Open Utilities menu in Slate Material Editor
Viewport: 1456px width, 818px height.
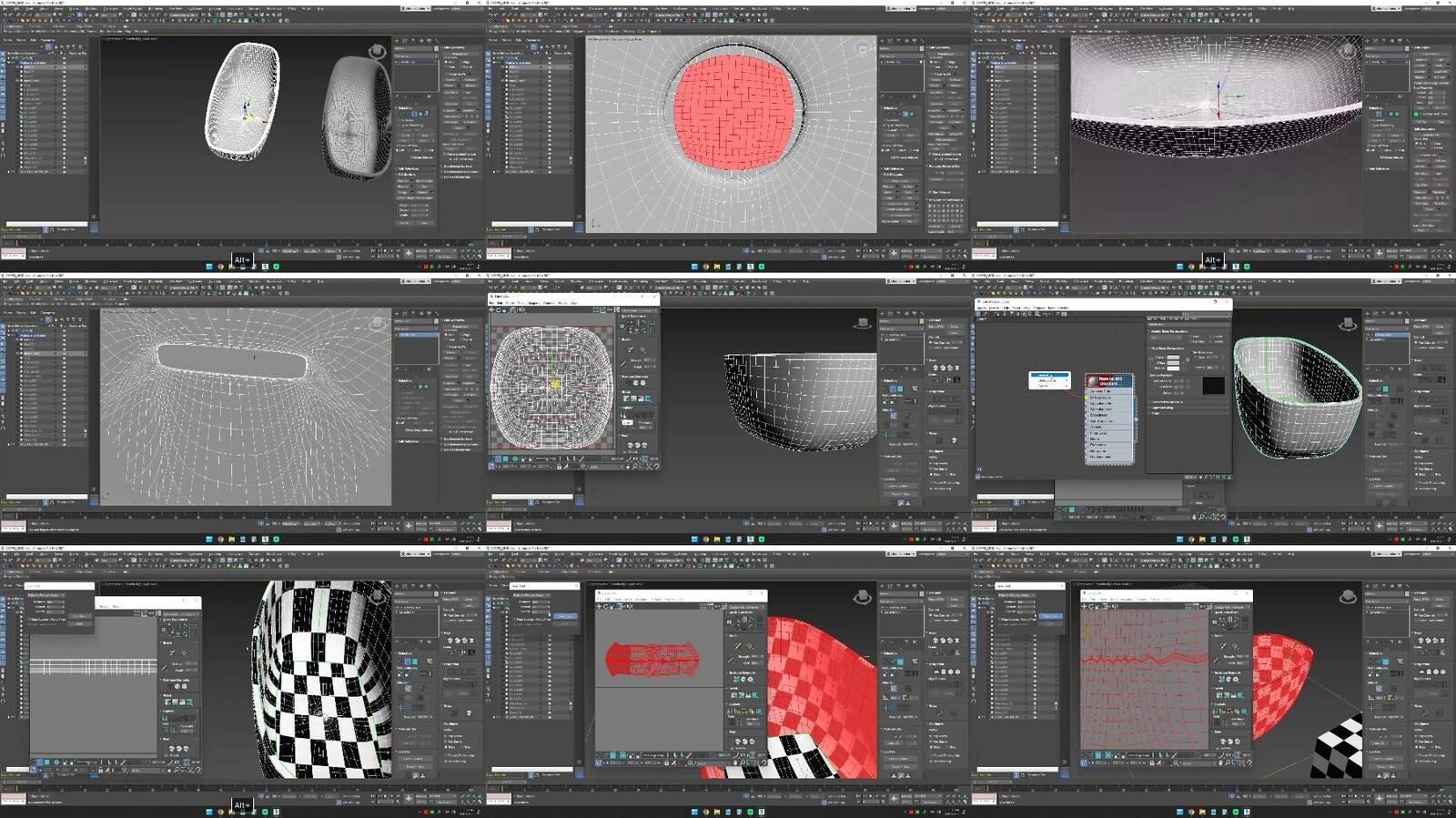pos(1063,308)
